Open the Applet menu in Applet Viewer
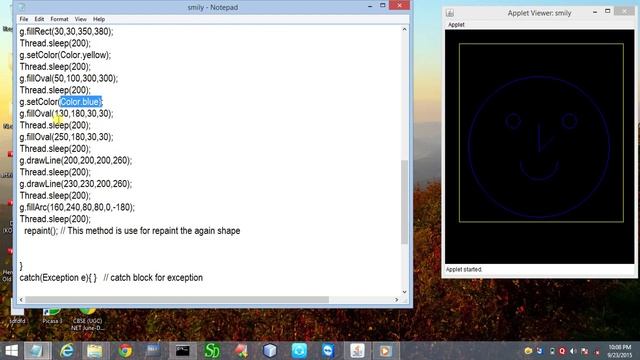 coord(456,24)
